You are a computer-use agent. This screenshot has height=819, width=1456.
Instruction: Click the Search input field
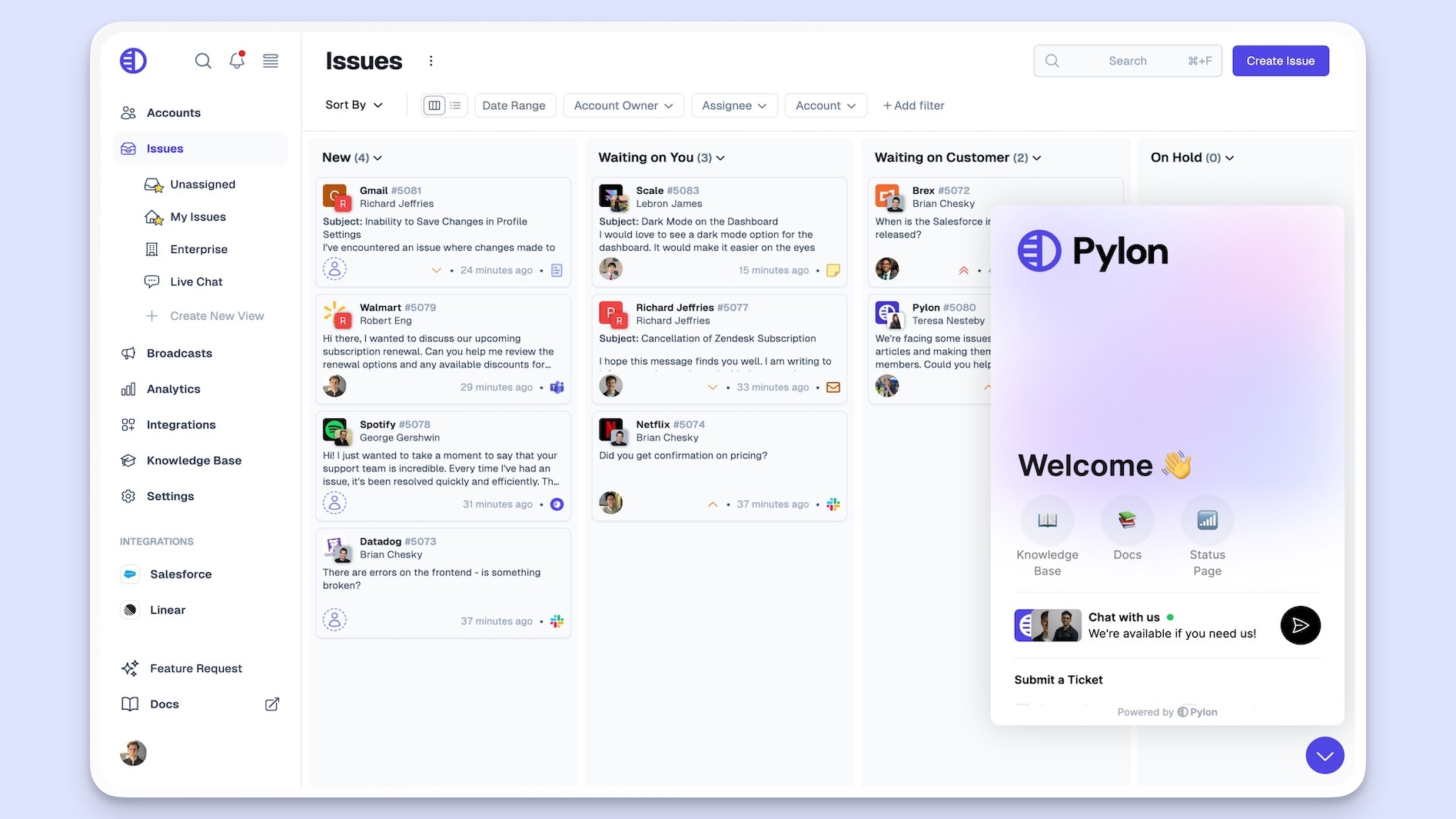(1127, 61)
